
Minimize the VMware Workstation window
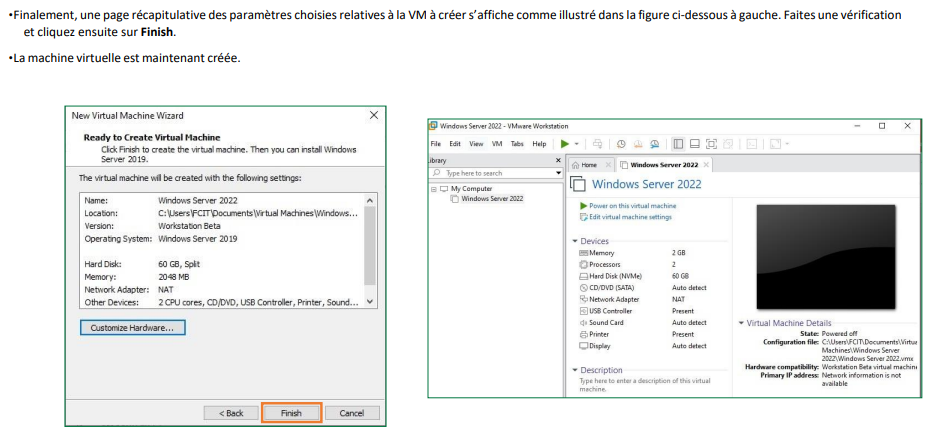(857, 126)
